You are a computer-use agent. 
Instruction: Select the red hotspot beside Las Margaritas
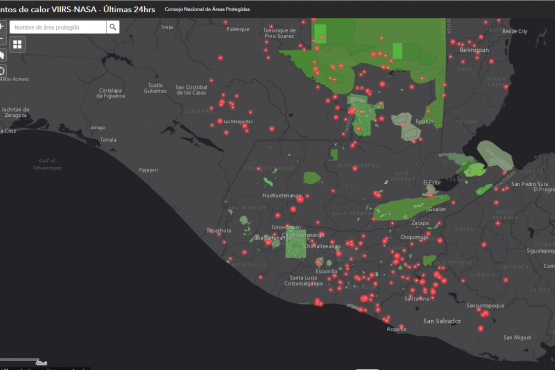(220, 121)
